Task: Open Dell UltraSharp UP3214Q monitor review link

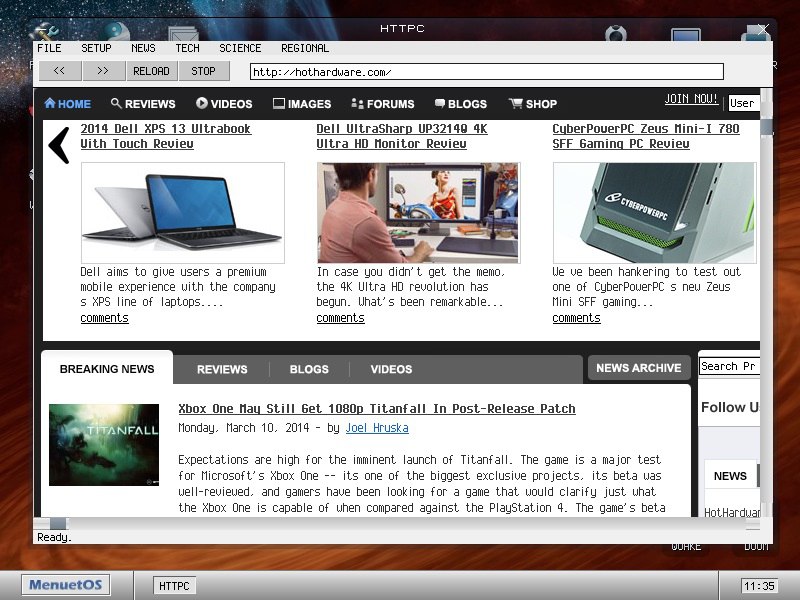Action: (x=402, y=136)
